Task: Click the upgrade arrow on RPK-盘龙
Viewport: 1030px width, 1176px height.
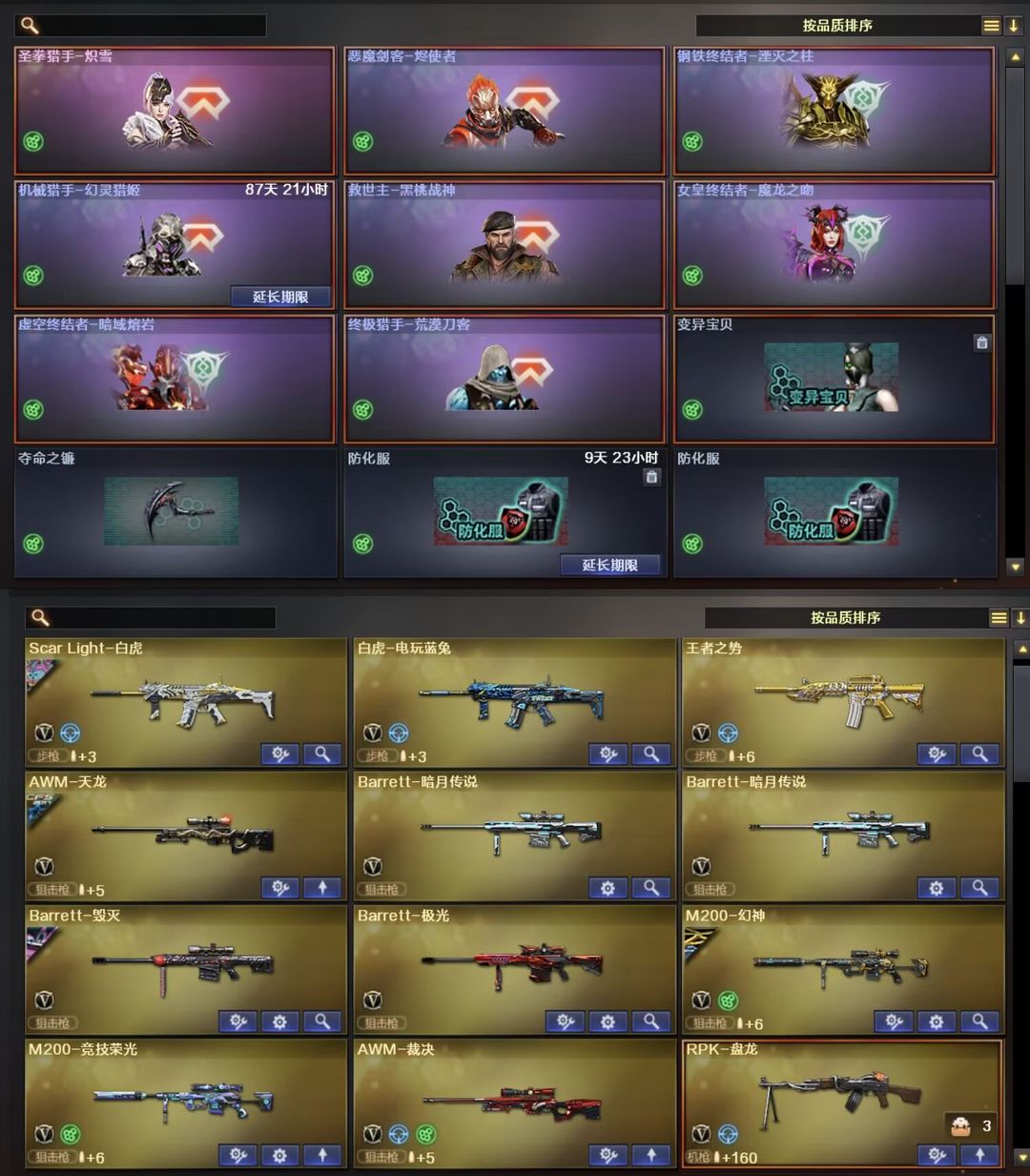Action: coord(979,1155)
